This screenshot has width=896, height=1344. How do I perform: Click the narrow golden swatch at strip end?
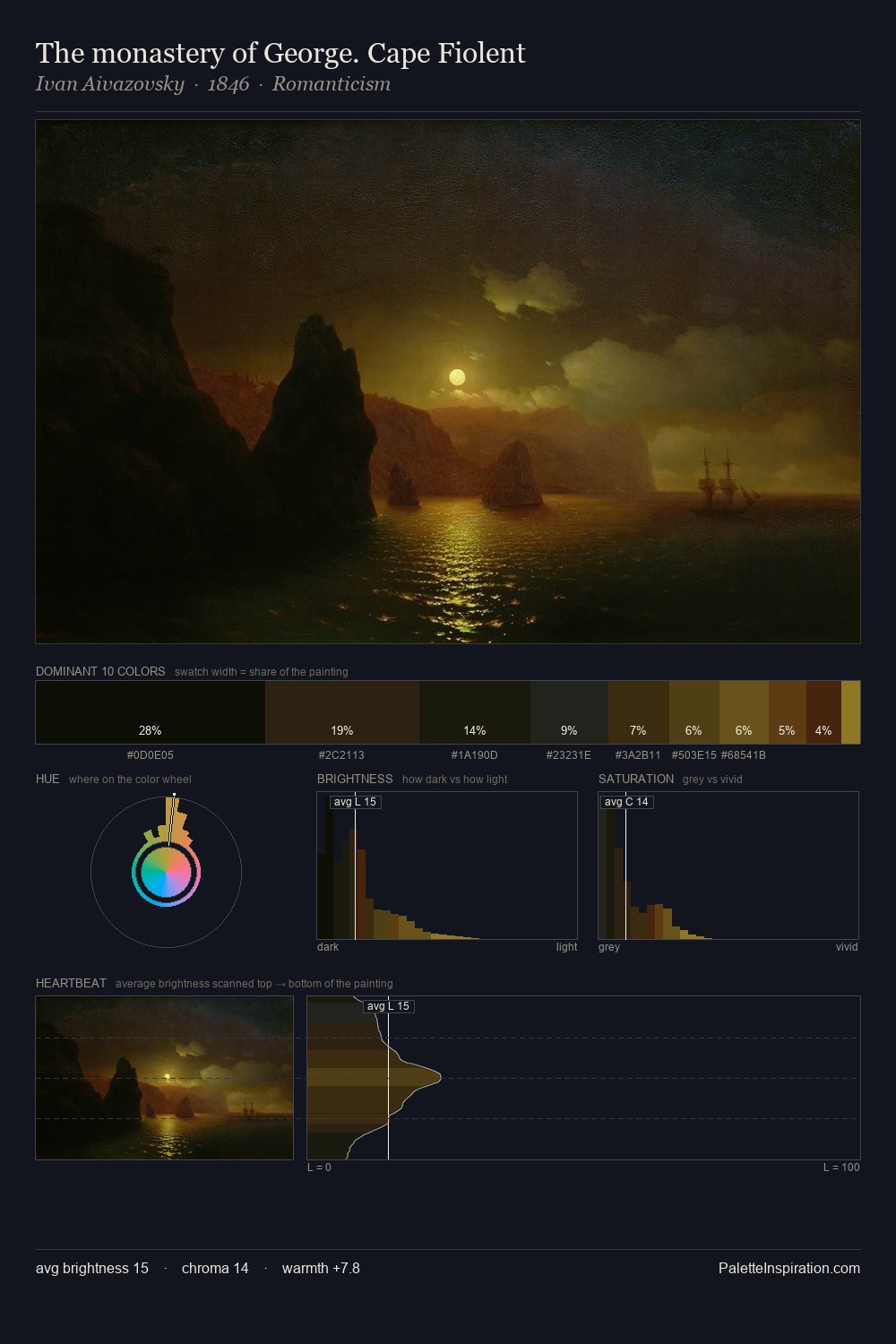tap(850, 712)
